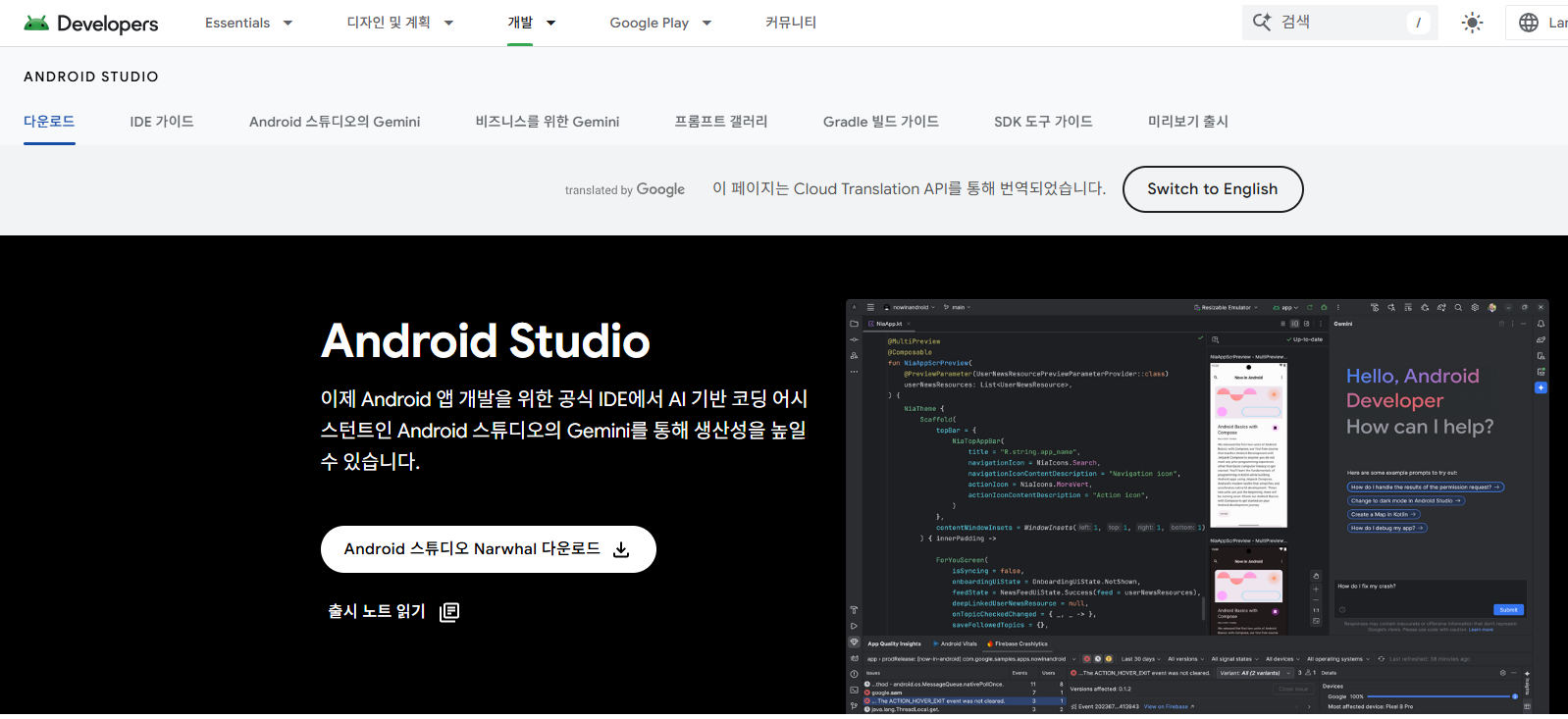Open the 'Last 30 days' filter in screenshot
Screen dimensions: 1568x719
pyautogui.click(x=1141, y=659)
